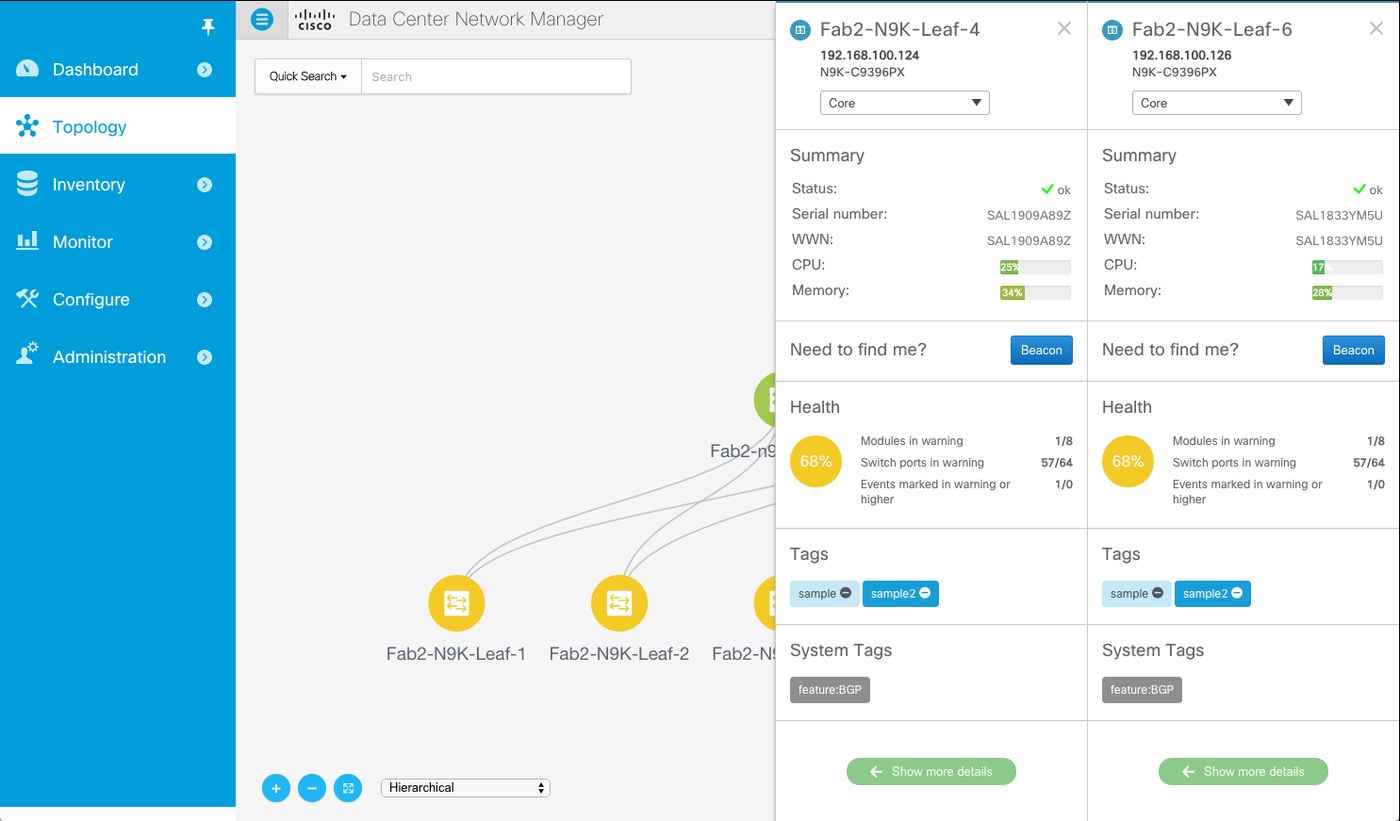
Task: Close the Fab2-N9K-Leaf-4 panel
Action: [x=1064, y=29]
